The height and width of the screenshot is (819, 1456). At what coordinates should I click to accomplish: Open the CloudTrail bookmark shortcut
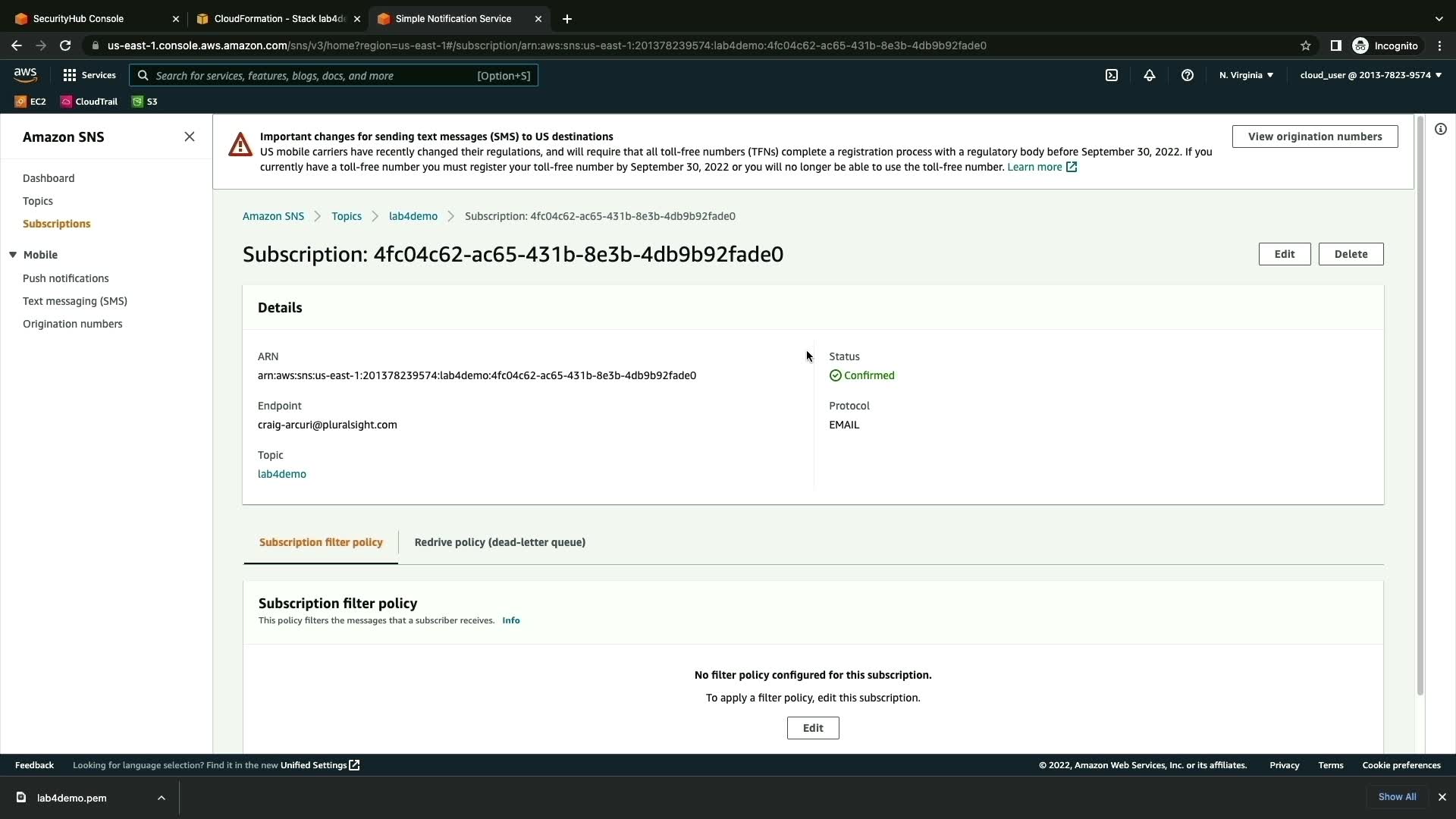click(89, 102)
